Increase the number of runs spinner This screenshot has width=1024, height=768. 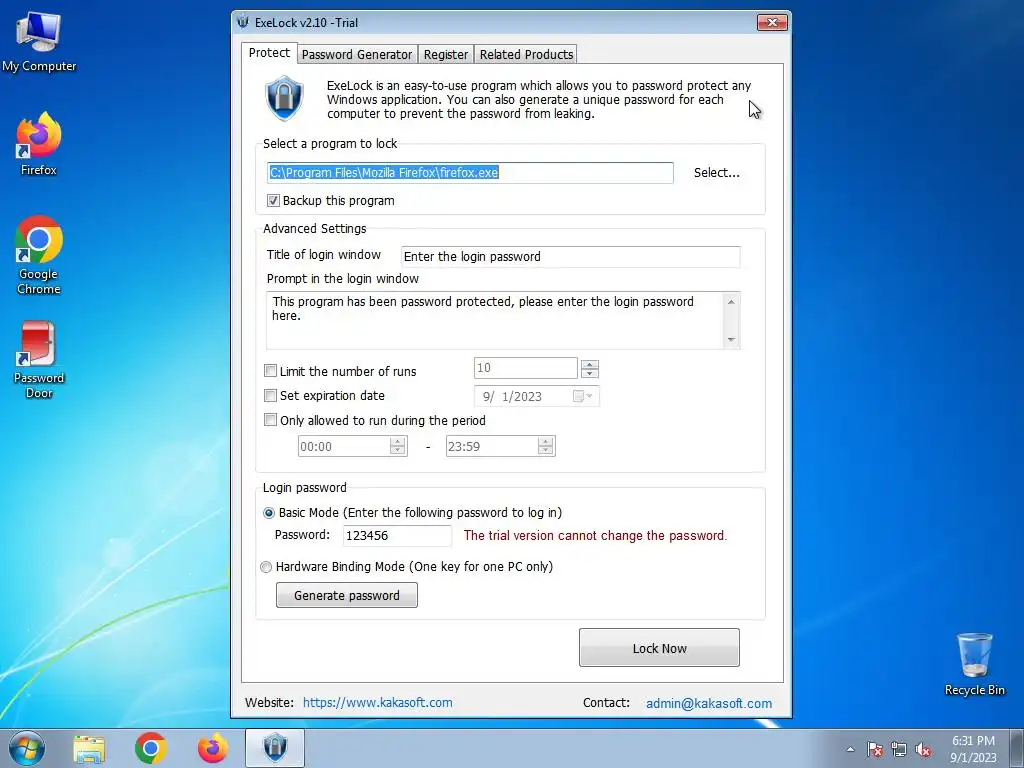[590, 364]
